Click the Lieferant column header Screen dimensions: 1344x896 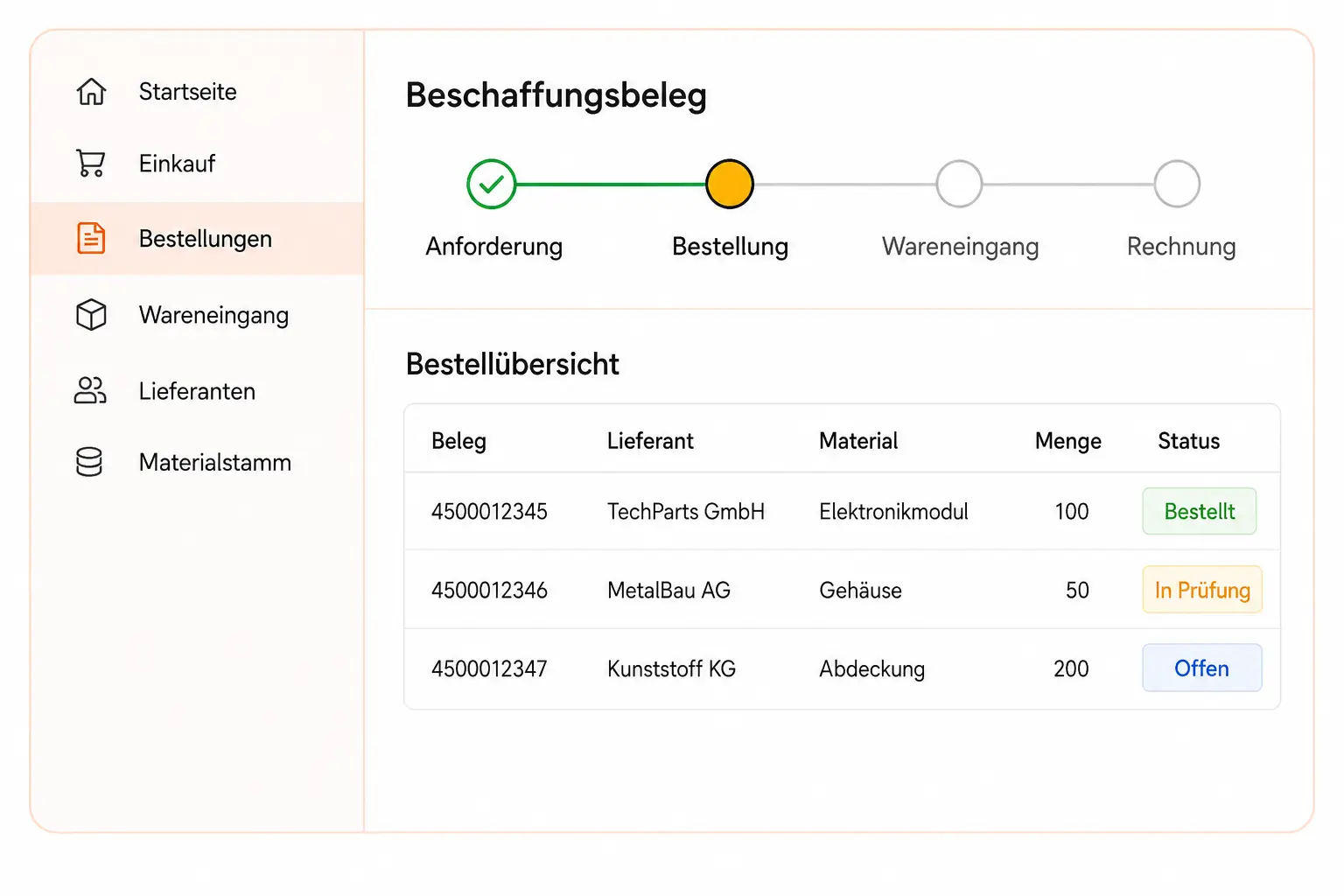click(x=650, y=441)
